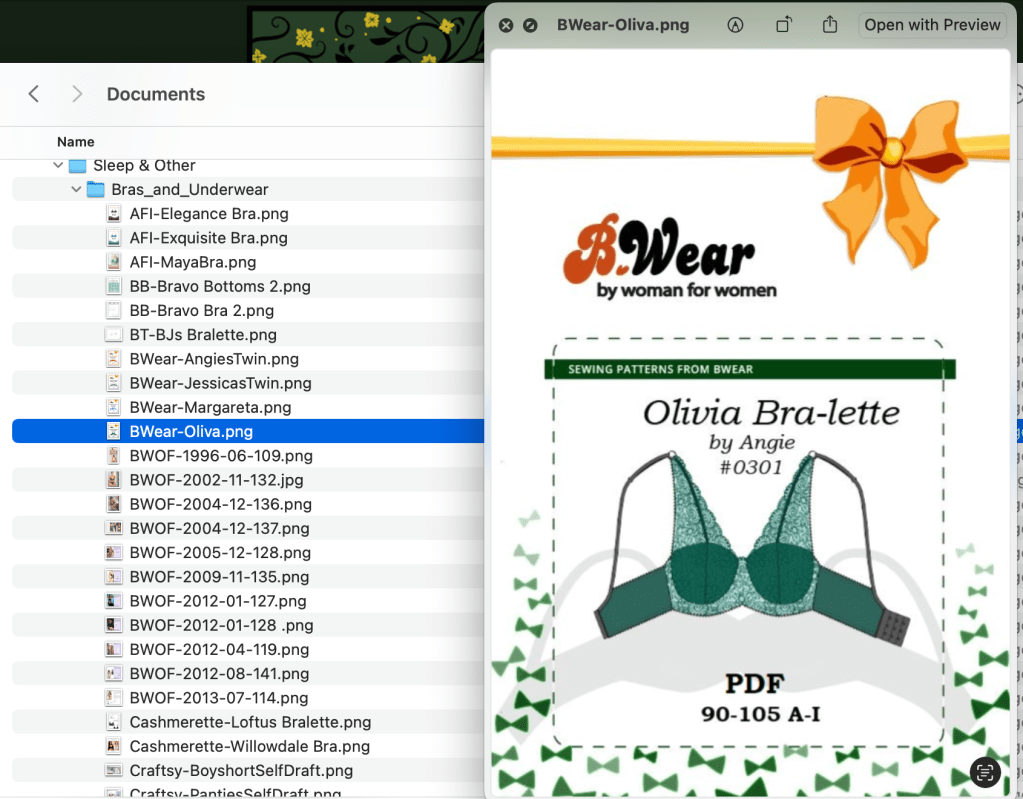Click the Finder forward navigation arrow
Viewport: 1023px width, 799px height.
[x=77, y=94]
